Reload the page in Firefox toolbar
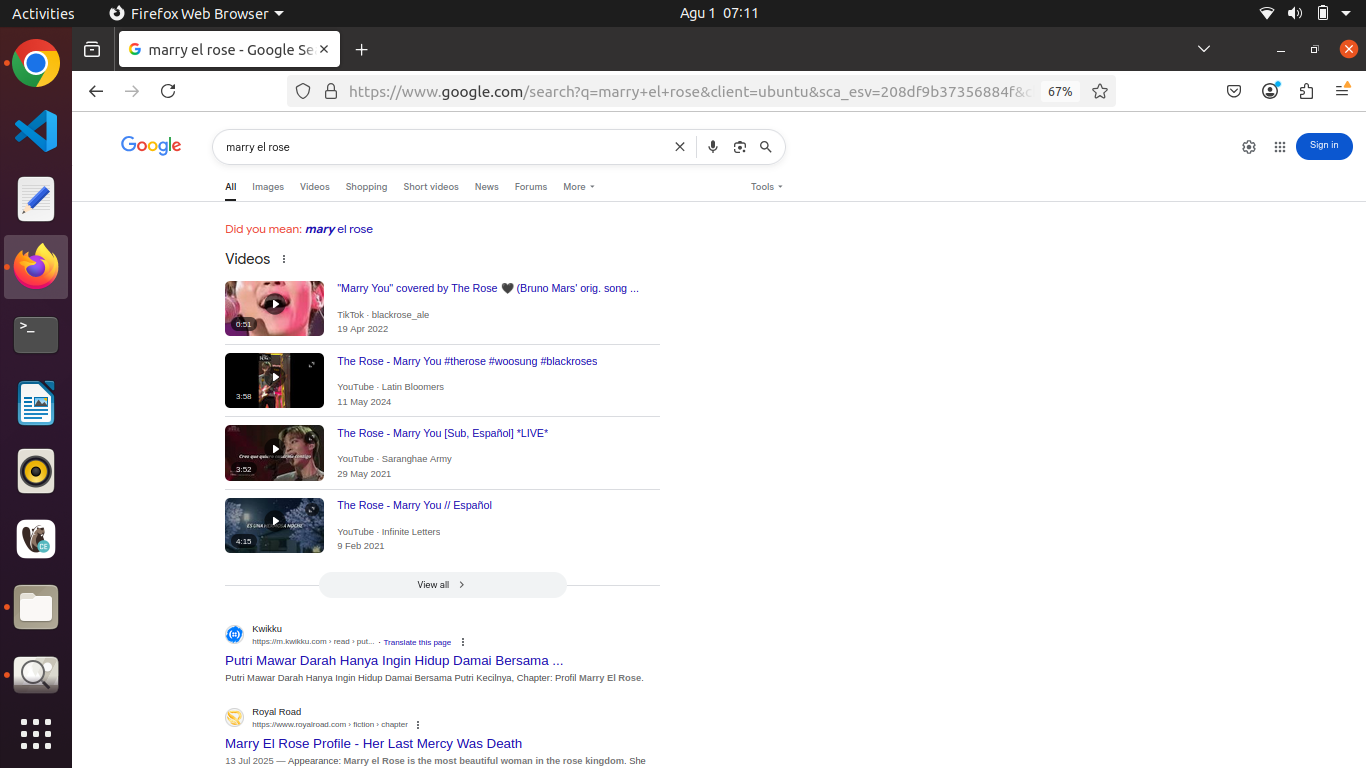The image size is (1366, 768). pyautogui.click(x=168, y=91)
